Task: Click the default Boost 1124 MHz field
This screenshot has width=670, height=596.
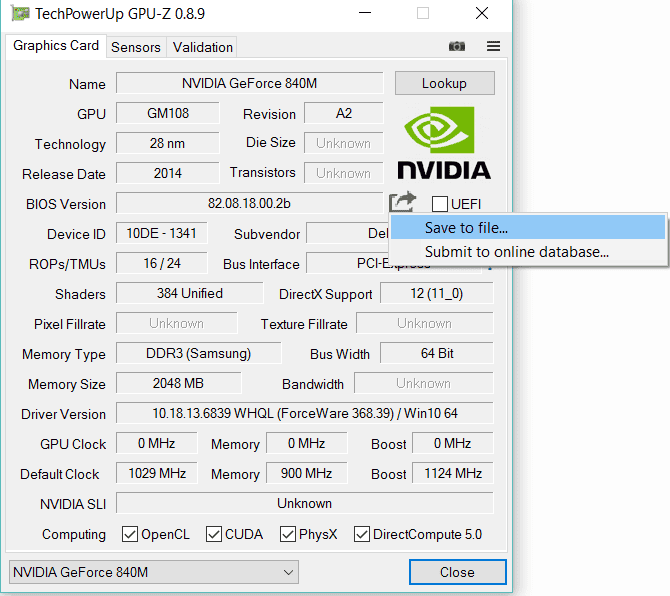Action: 453,473
